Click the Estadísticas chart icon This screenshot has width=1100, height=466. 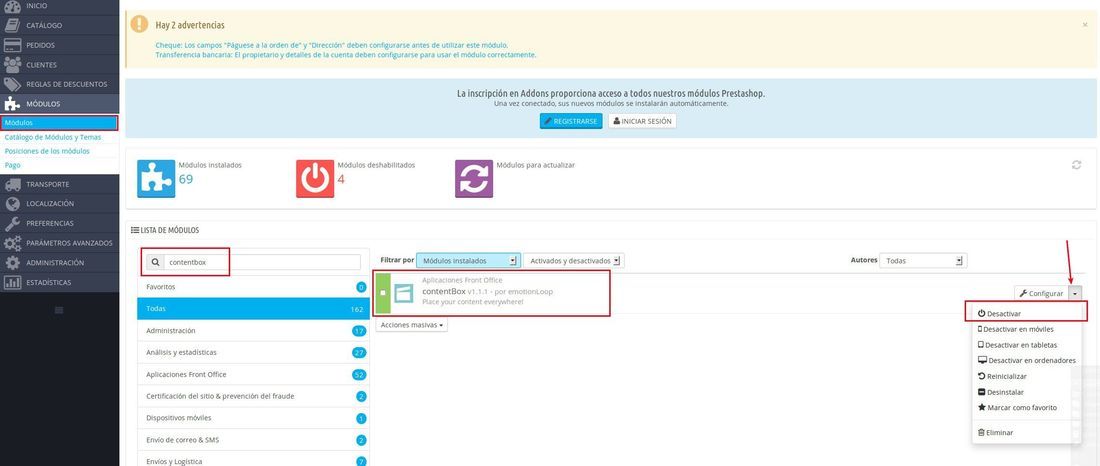13,282
